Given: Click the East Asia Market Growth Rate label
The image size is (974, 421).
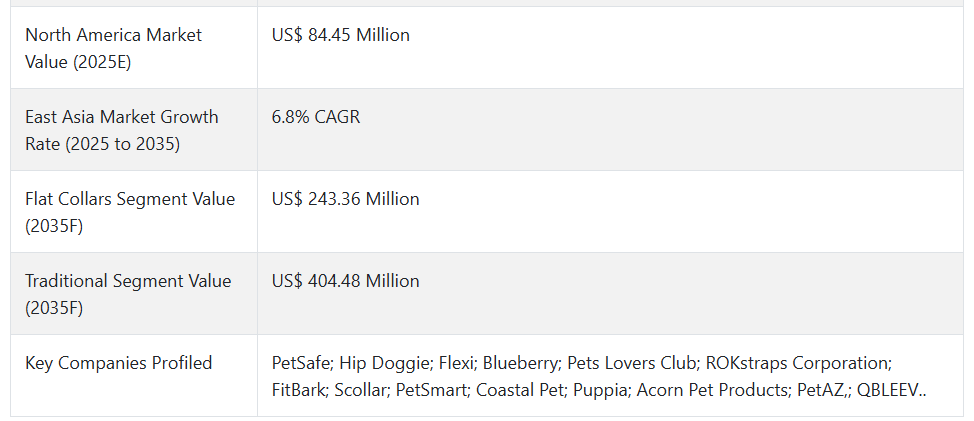Looking at the screenshot, I should click(122, 130).
